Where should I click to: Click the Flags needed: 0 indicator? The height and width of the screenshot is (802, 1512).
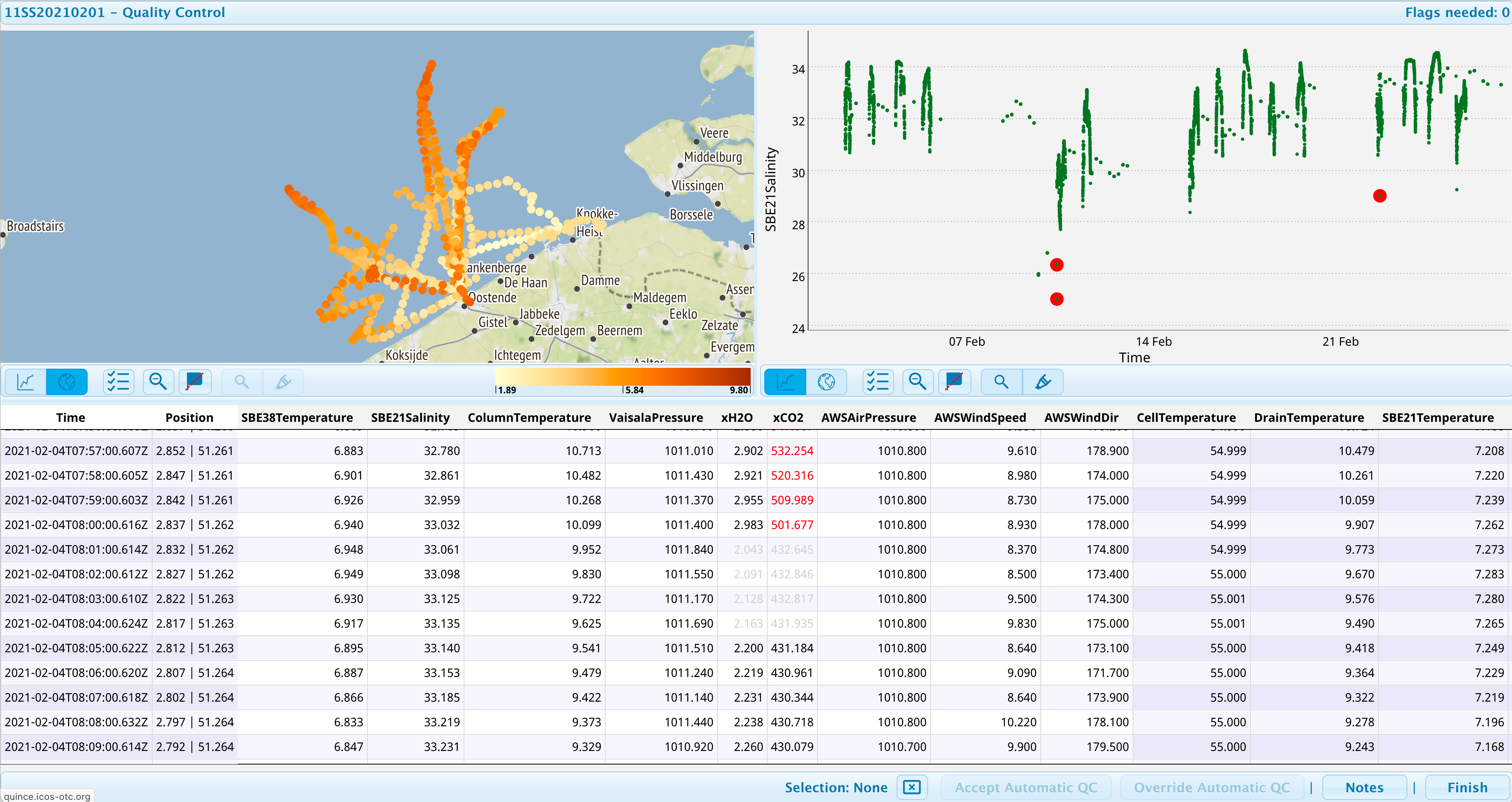coord(1457,12)
